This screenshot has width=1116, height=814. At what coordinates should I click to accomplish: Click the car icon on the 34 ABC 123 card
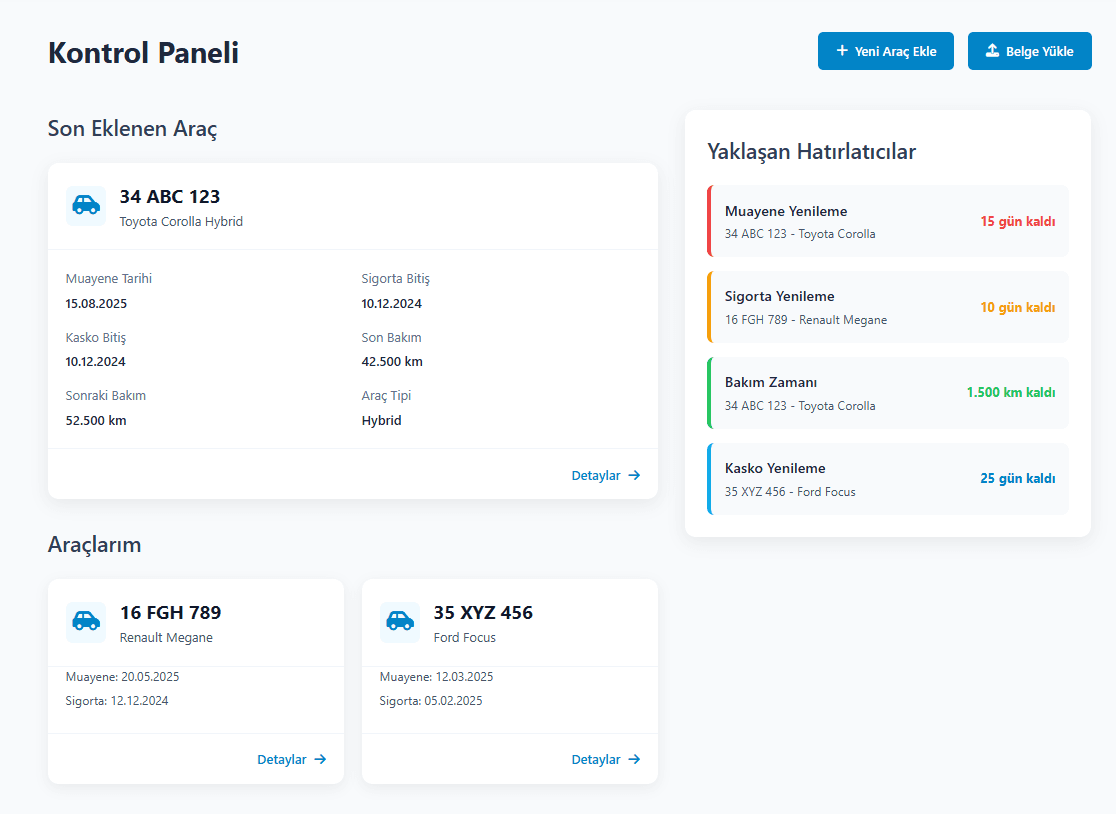pyautogui.click(x=85, y=205)
